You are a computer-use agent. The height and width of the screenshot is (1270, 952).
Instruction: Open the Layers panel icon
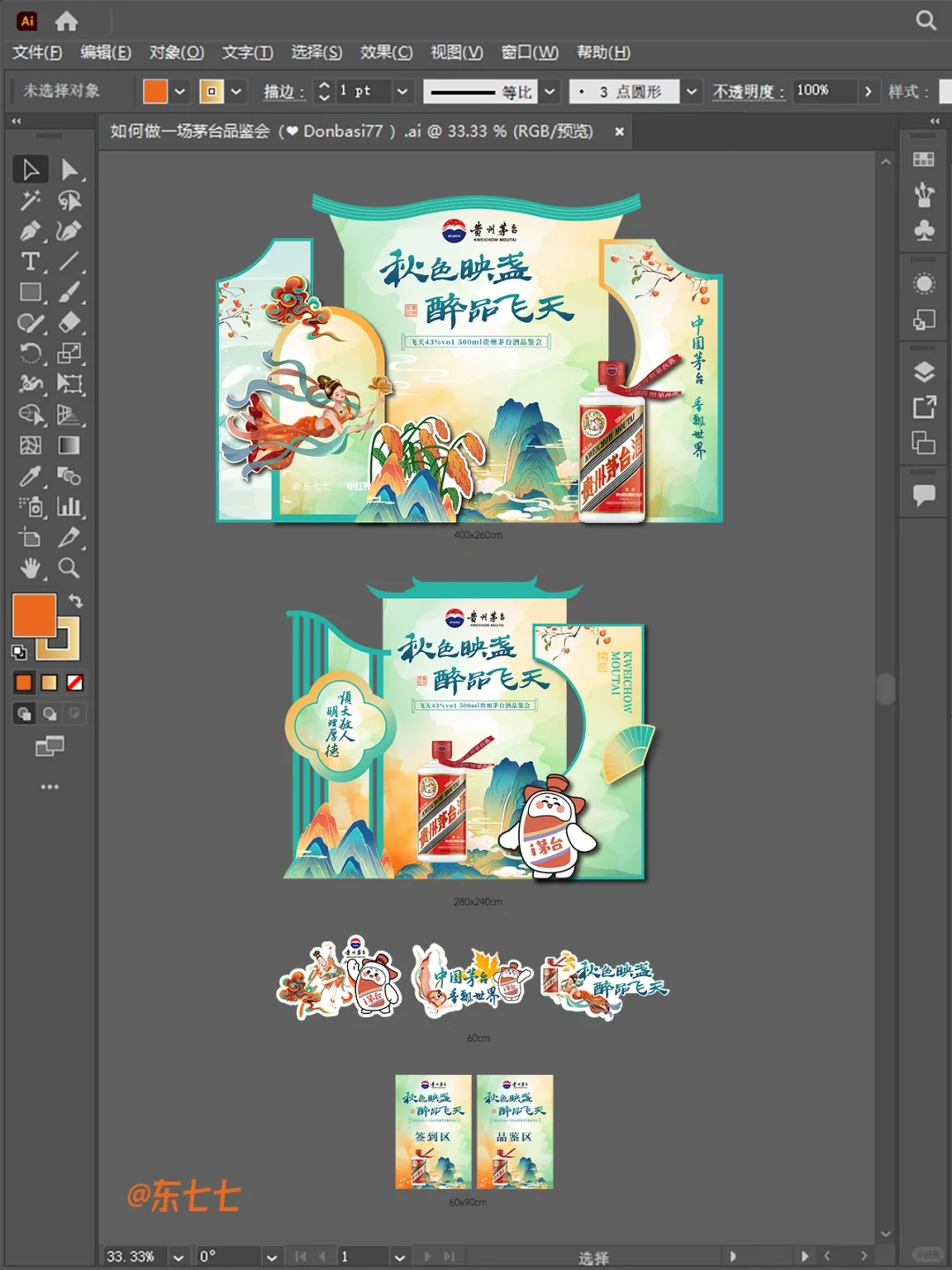pyautogui.click(x=924, y=371)
